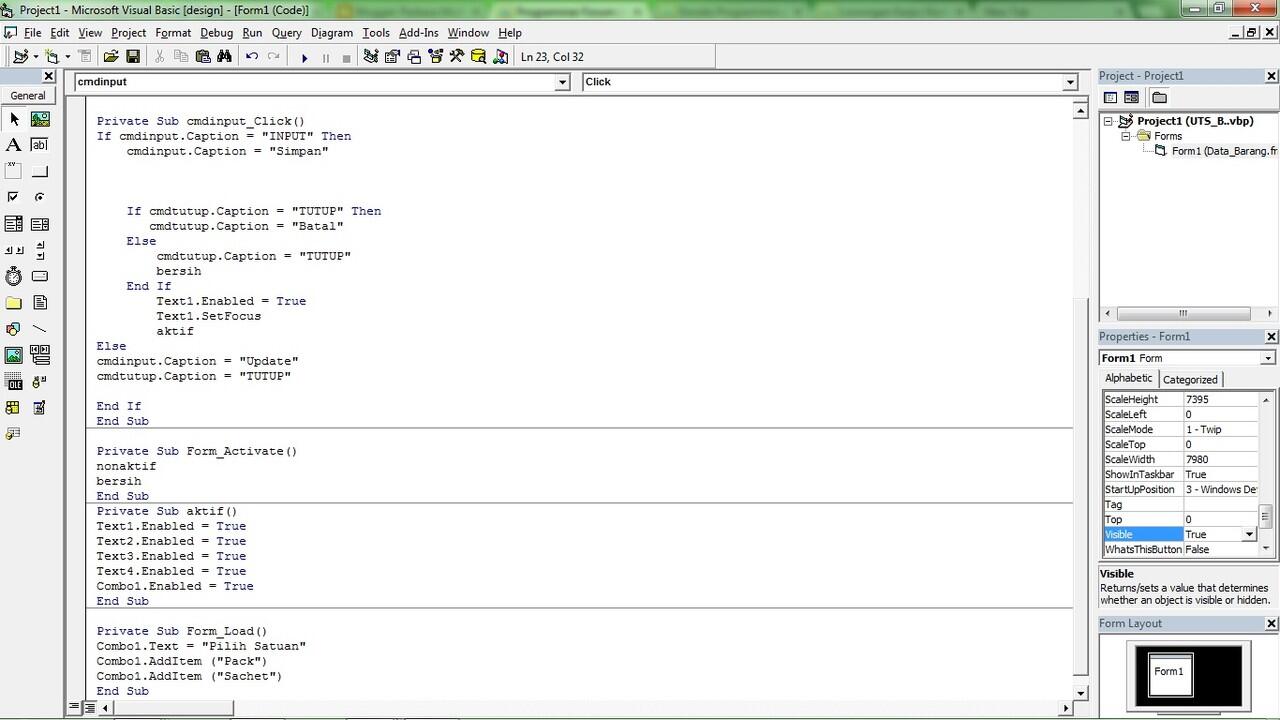
Task: Select the CheckBox control in the toolbox
Action: pyautogui.click(x=14, y=197)
